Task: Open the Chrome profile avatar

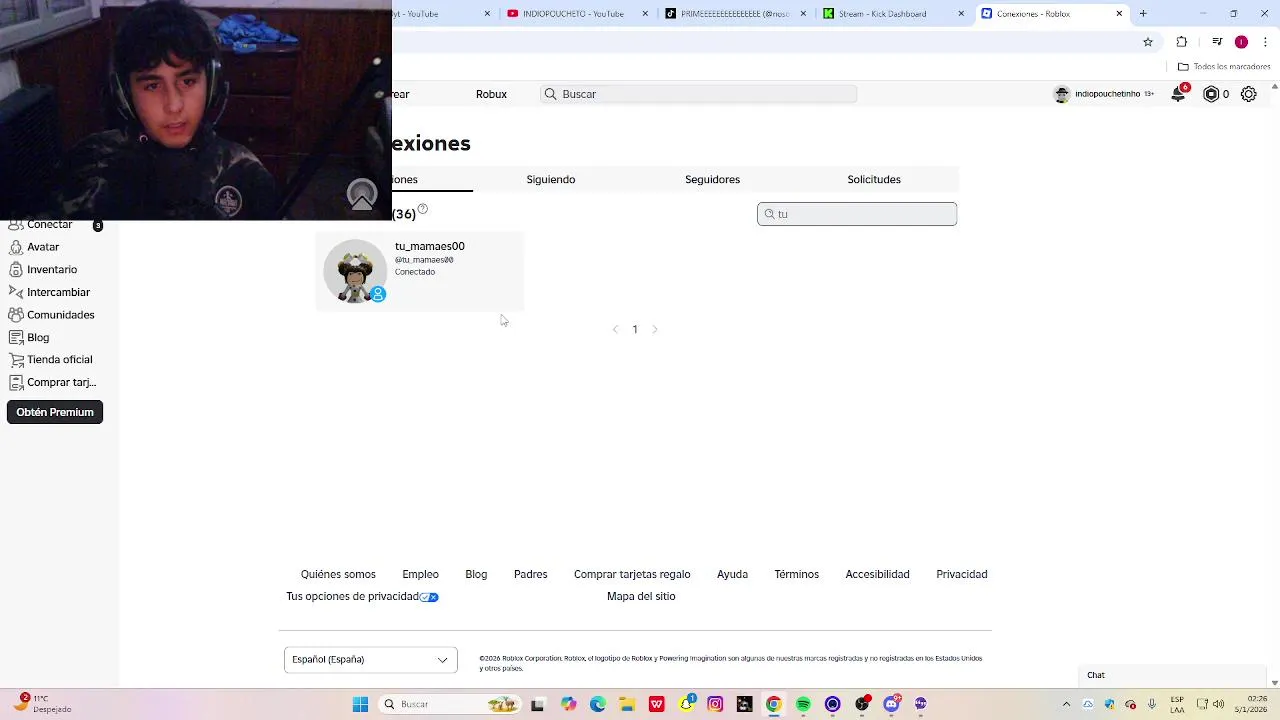Action: [x=1241, y=42]
